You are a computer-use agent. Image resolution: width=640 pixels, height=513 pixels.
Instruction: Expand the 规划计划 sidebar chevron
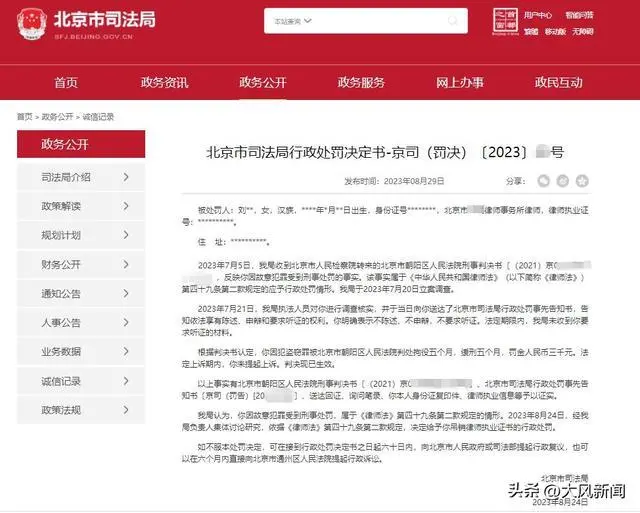click(126, 235)
